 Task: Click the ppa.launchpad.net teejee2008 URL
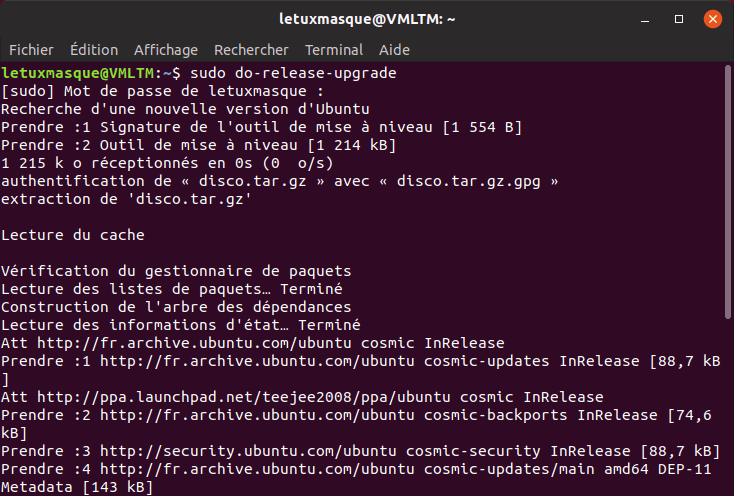(243, 397)
